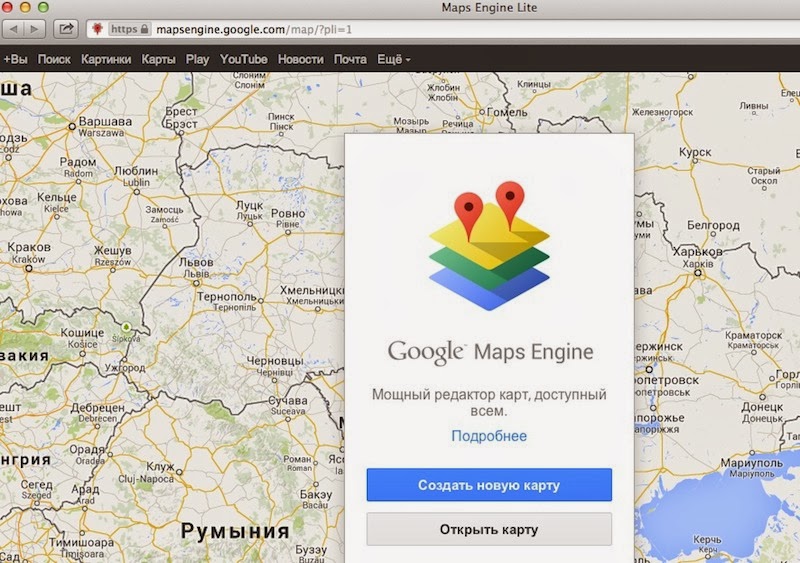Viewport: 800px width, 563px height.
Task: Click the Брест city label
Action: pos(181,111)
